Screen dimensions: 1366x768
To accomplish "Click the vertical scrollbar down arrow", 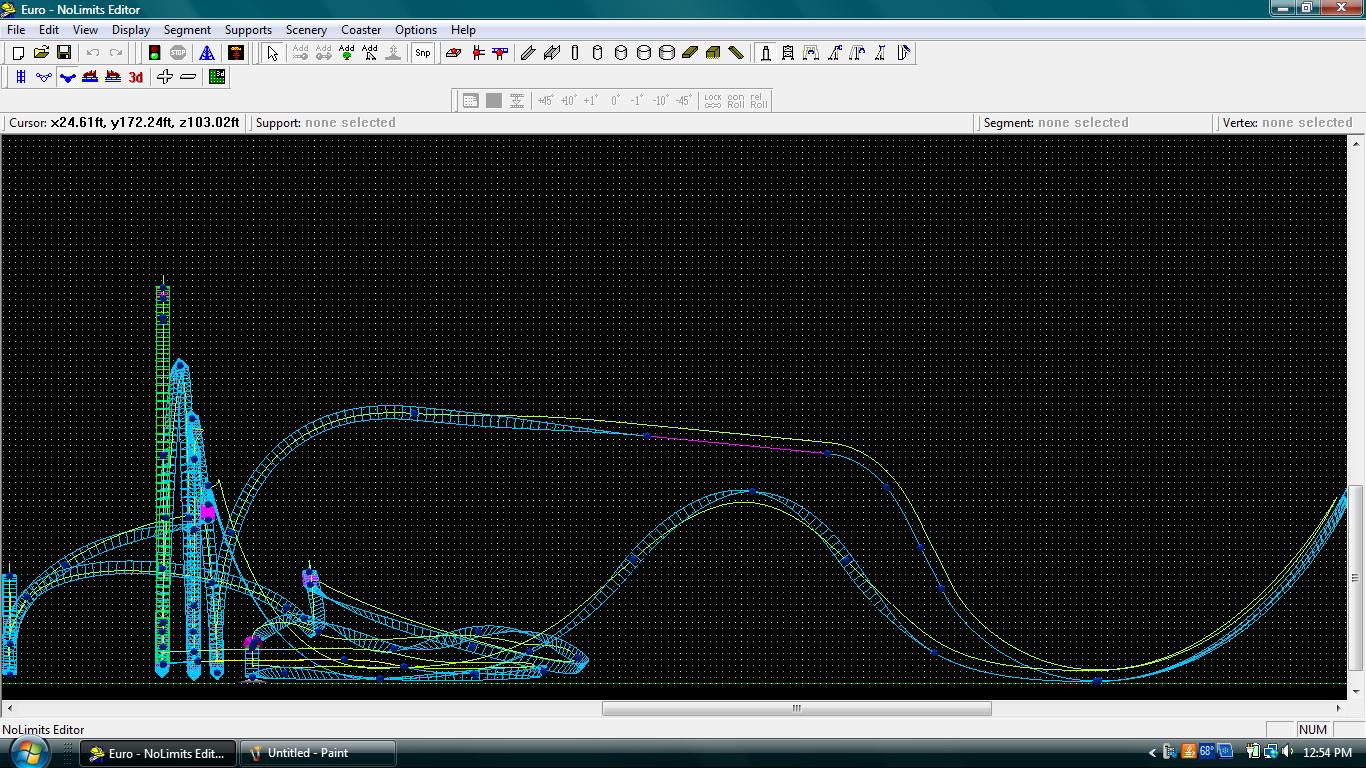I will click(x=1356, y=691).
